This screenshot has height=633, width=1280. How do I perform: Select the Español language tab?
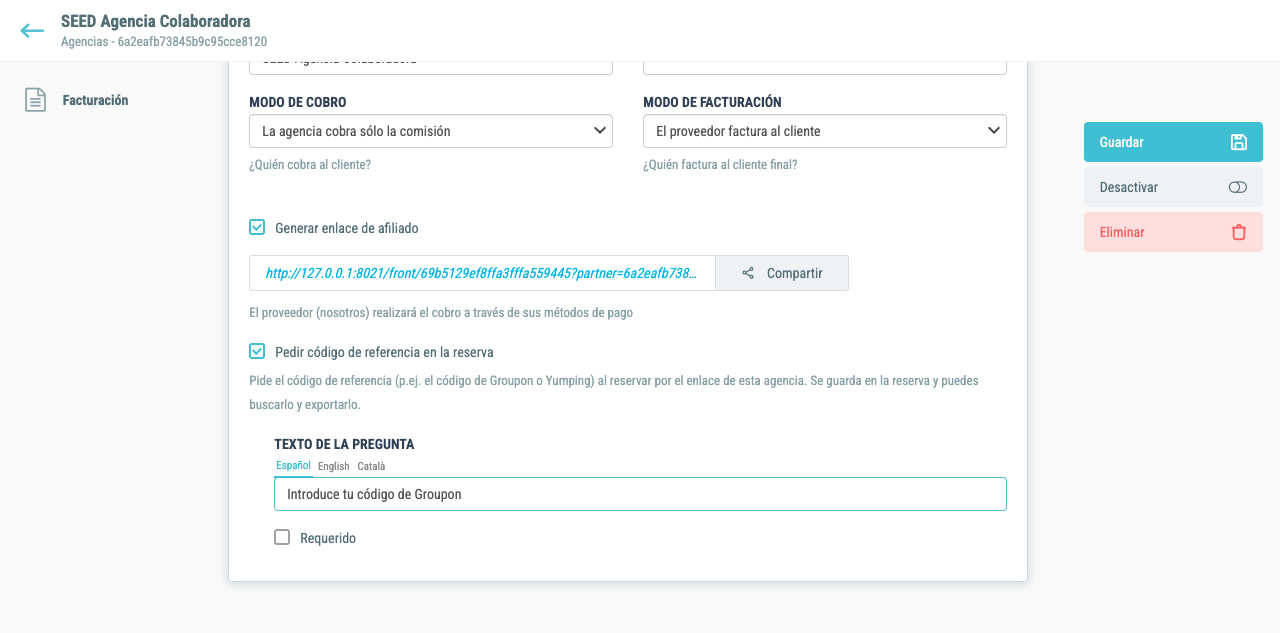click(294, 466)
